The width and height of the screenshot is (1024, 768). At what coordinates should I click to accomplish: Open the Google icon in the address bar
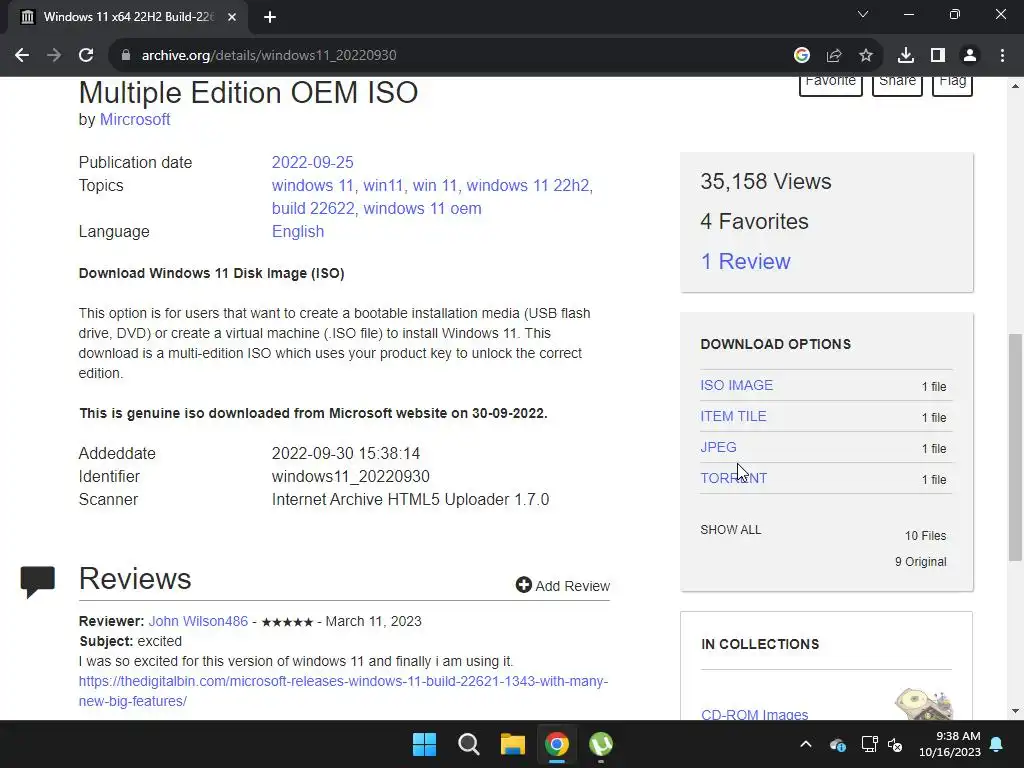(802, 55)
